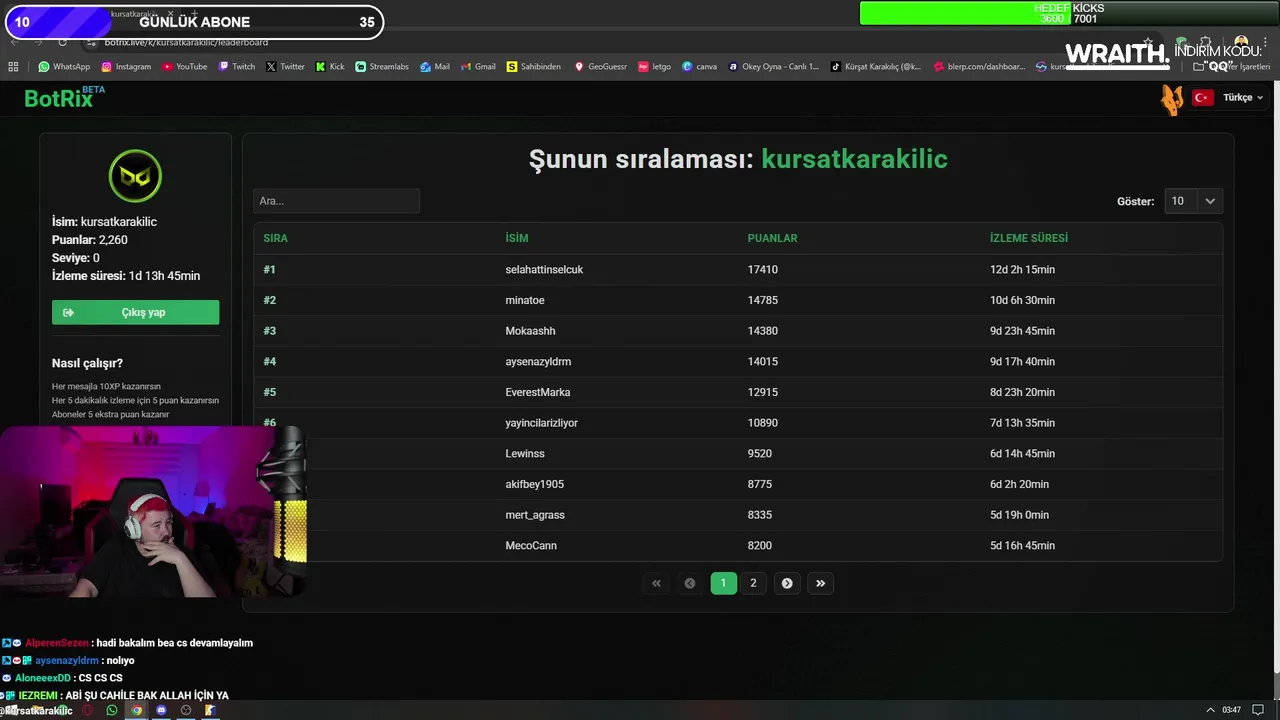Click Mokaashh in row #3
Image resolution: width=1280 pixels, height=720 pixels.
coord(530,331)
